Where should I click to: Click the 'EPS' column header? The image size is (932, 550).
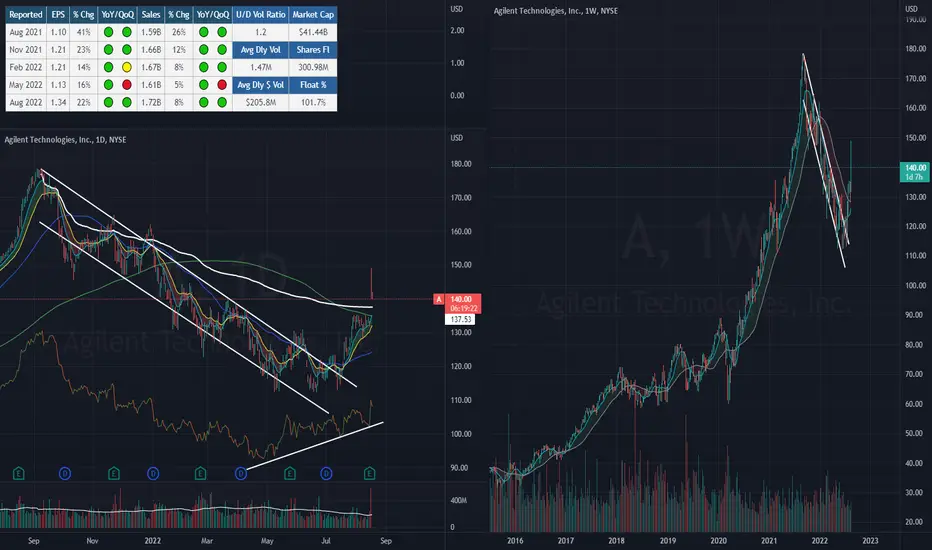click(58, 14)
